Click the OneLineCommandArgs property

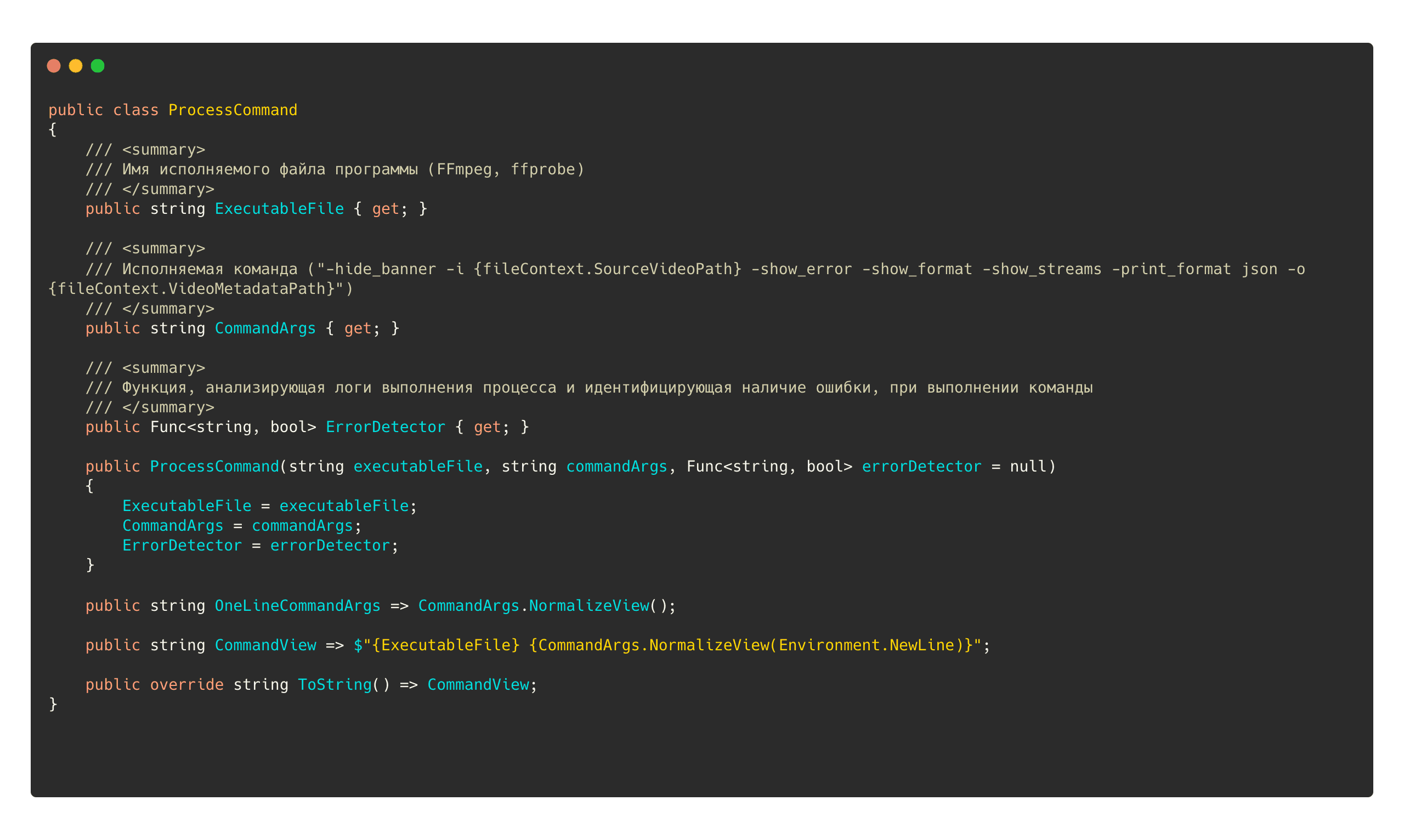coord(297,606)
